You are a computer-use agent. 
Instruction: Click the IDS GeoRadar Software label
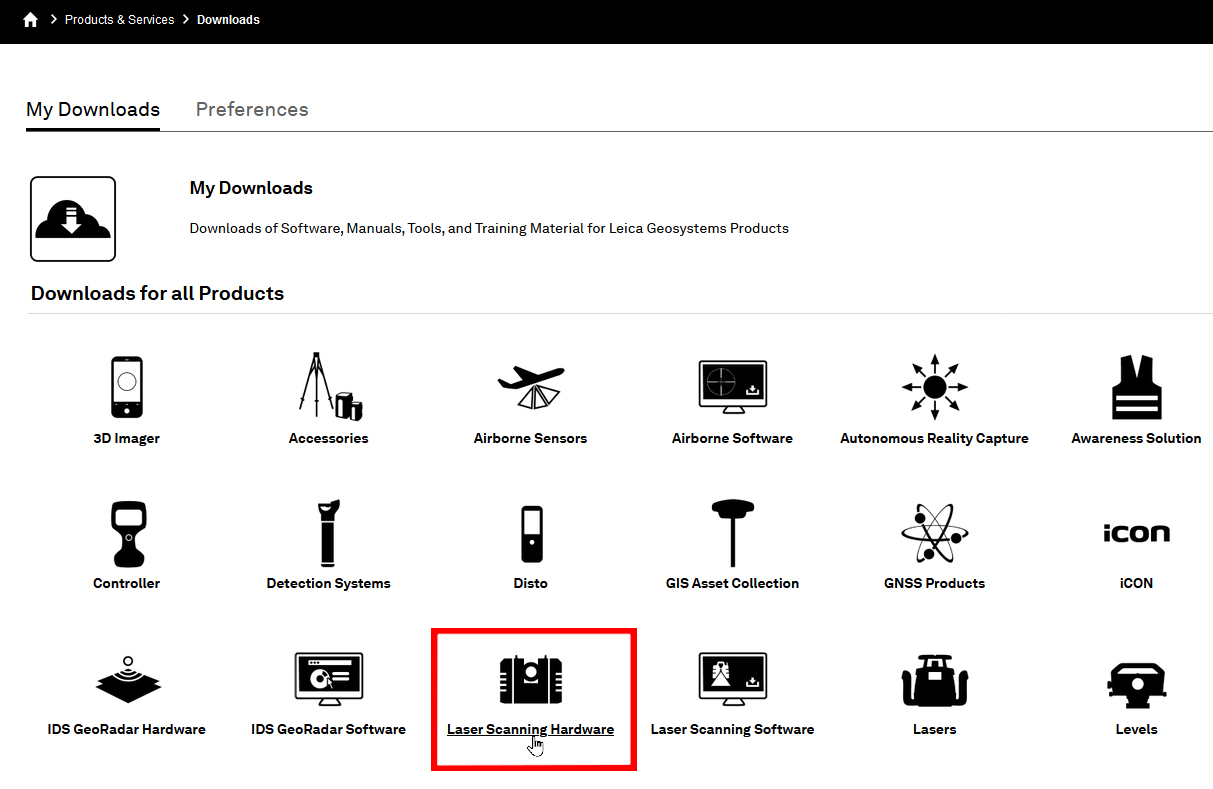coord(329,729)
